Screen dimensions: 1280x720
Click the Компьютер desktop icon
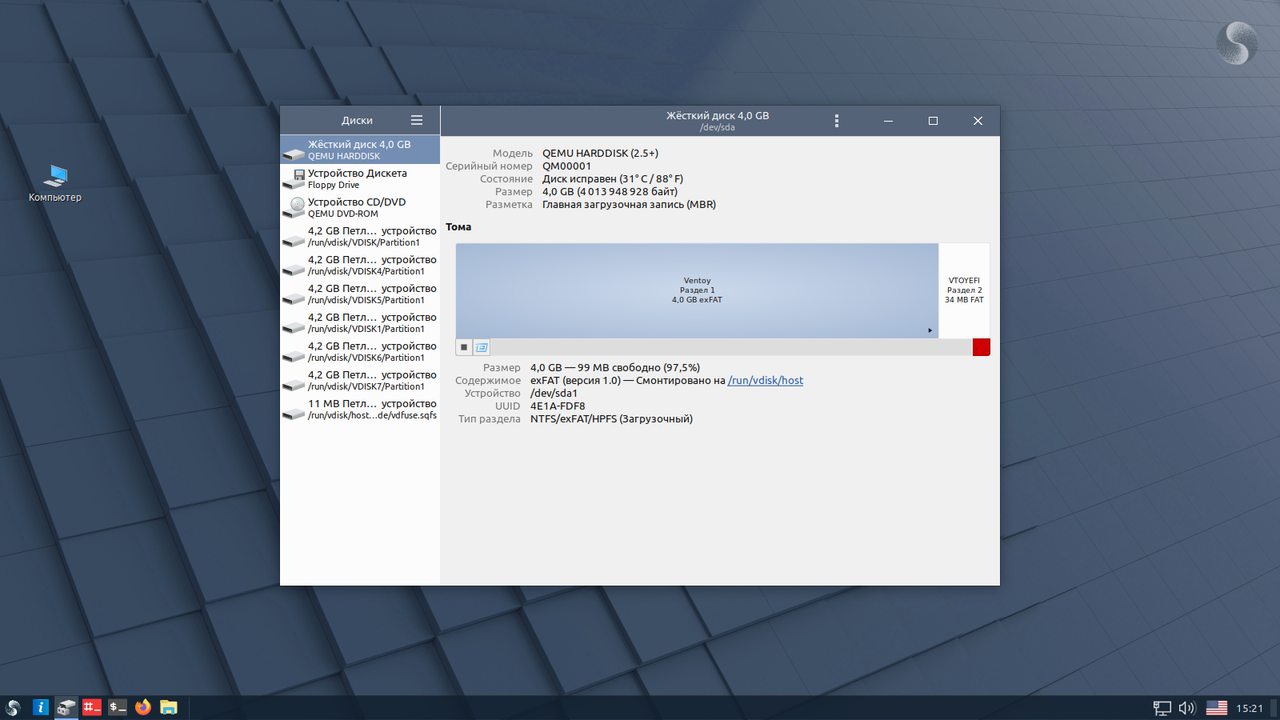click(x=55, y=184)
